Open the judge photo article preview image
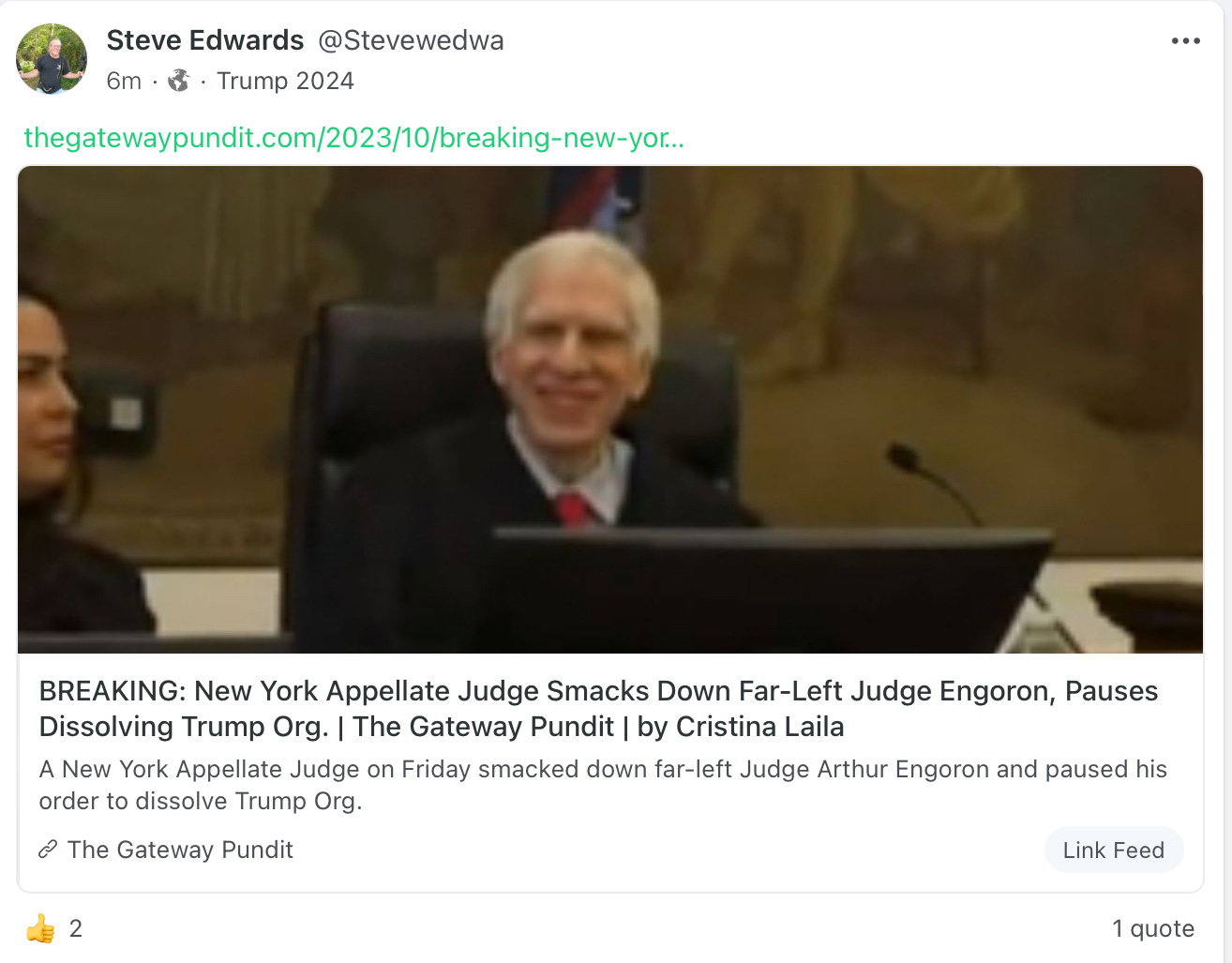The height and width of the screenshot is (963, 1232). [x=610, y=410]
